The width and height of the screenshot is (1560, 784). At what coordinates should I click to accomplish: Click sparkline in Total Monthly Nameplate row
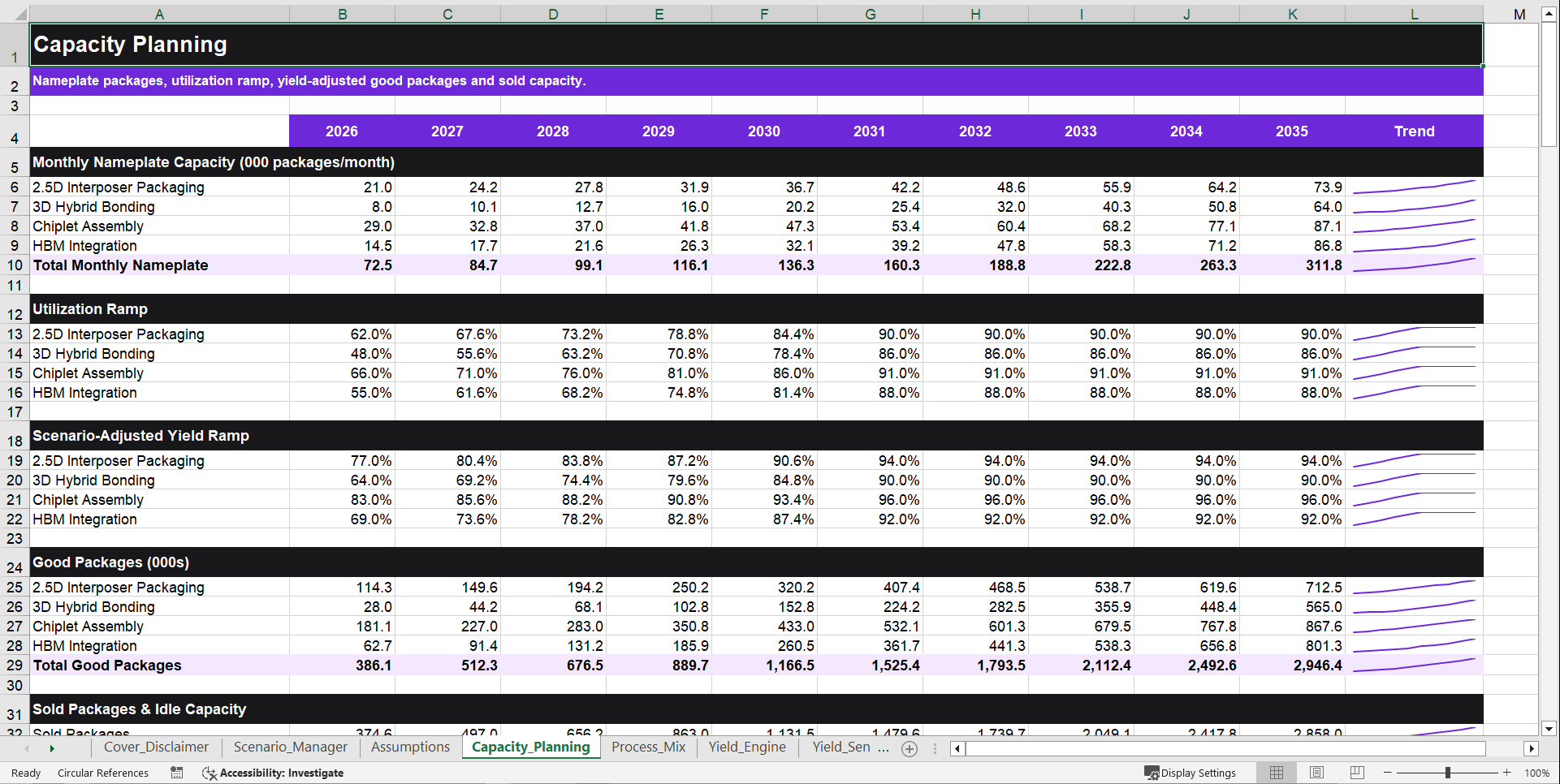[x=1414, y=265]
